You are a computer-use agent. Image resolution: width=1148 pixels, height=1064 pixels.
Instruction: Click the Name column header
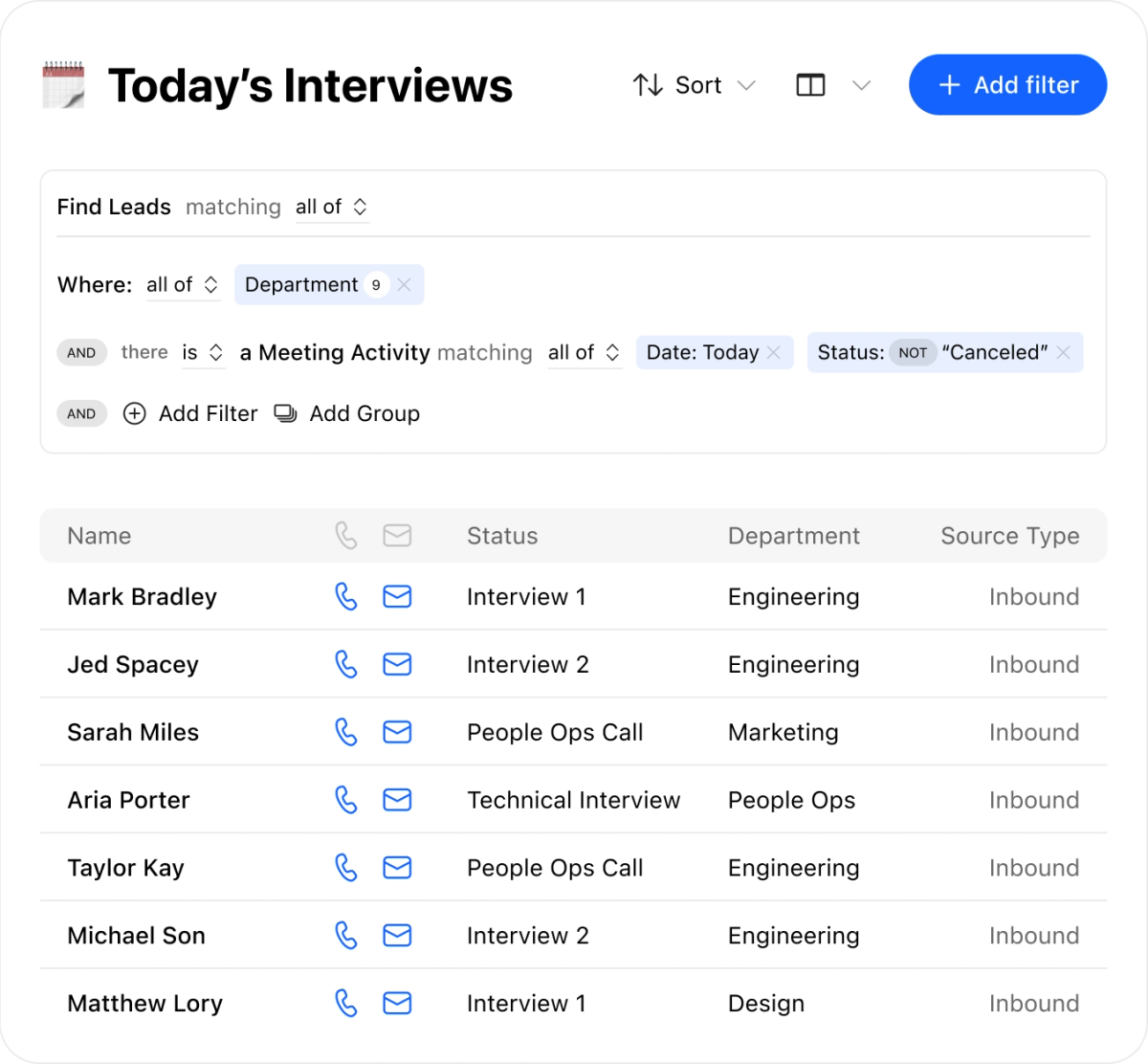(x=99, y=536)
